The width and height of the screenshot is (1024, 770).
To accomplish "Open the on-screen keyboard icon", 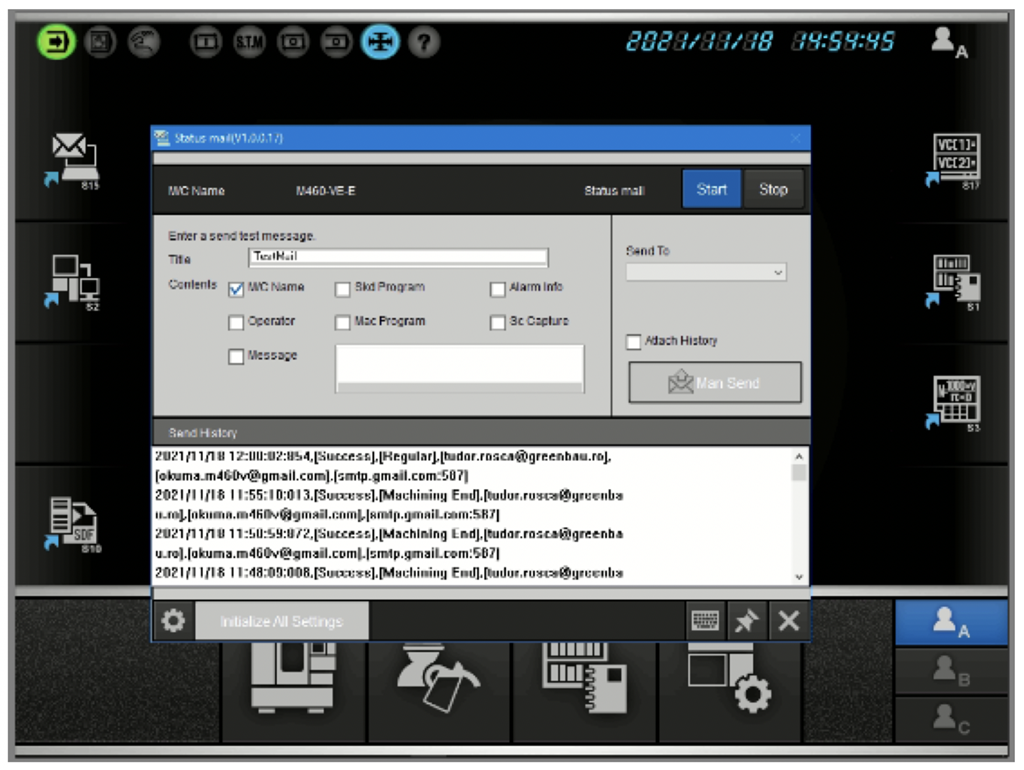I will 706,621.
